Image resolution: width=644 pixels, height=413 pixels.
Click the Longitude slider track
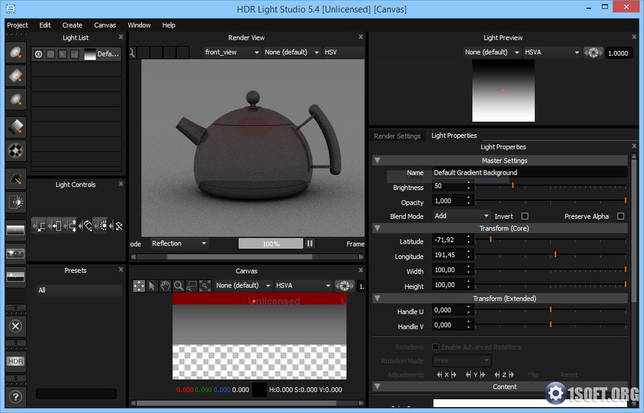551,255
